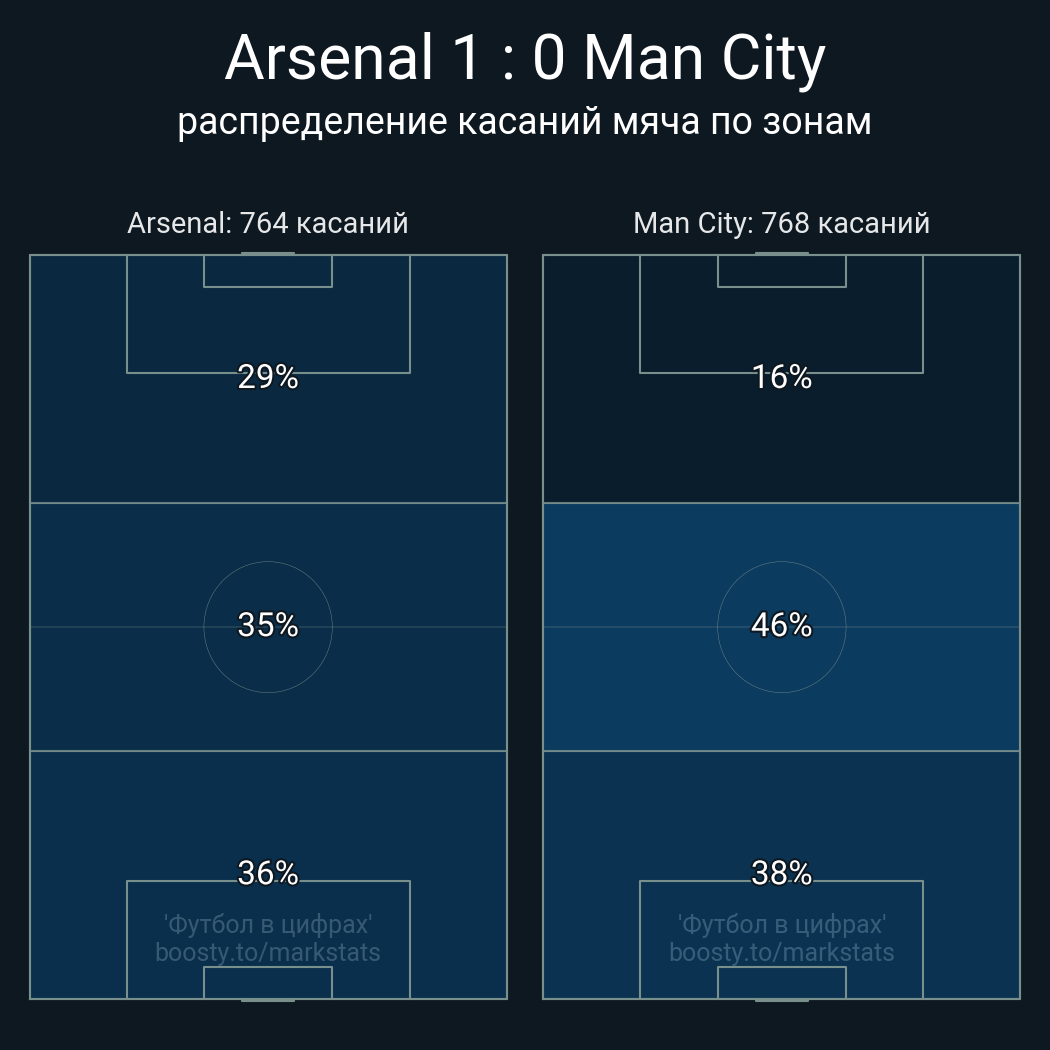The height and width of the screenshot is (1050, 1050).
Task: Select the Arsenal: 764 касаний label
Action: (268, 223)
